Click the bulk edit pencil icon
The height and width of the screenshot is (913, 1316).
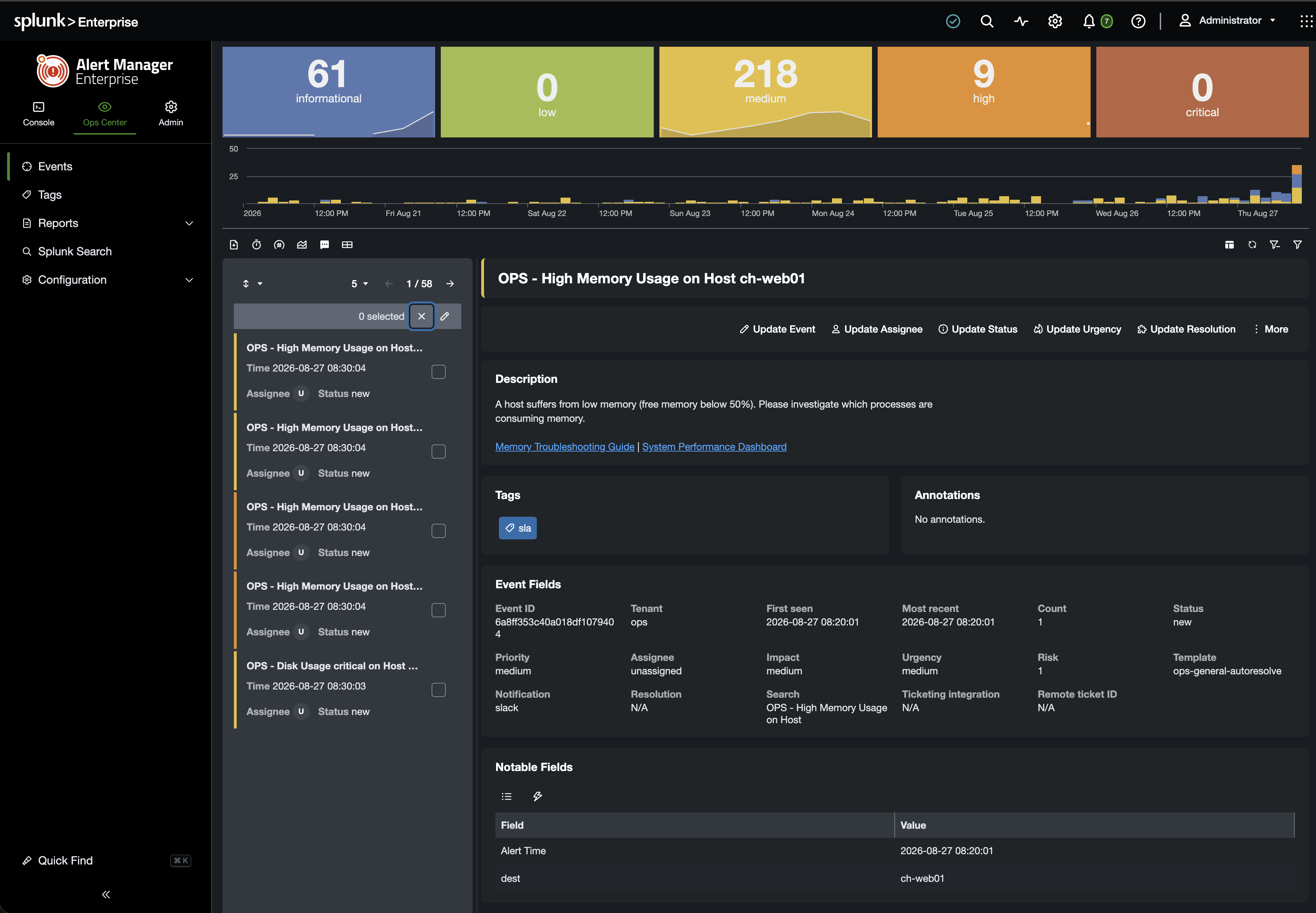(445, 316)
